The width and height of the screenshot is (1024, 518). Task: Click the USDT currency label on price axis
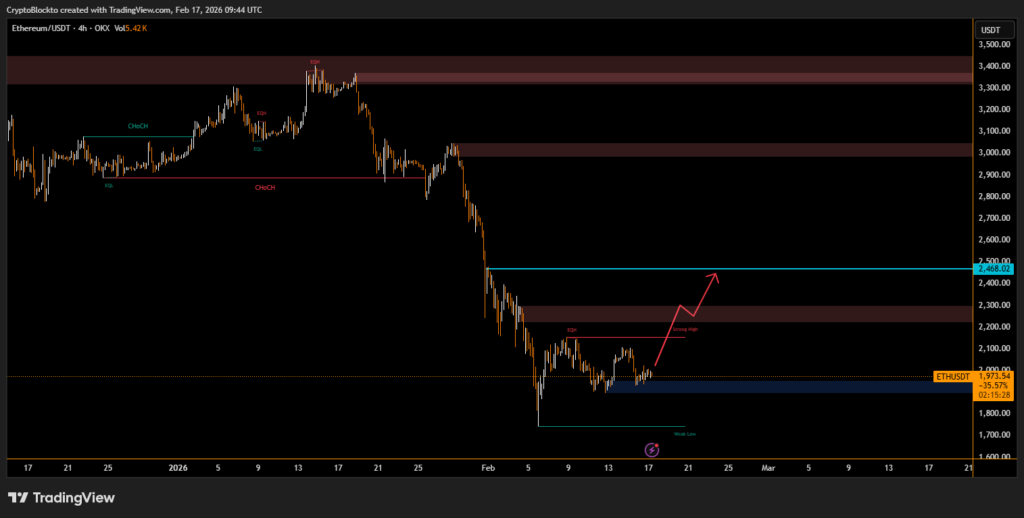tap(990, 31)
